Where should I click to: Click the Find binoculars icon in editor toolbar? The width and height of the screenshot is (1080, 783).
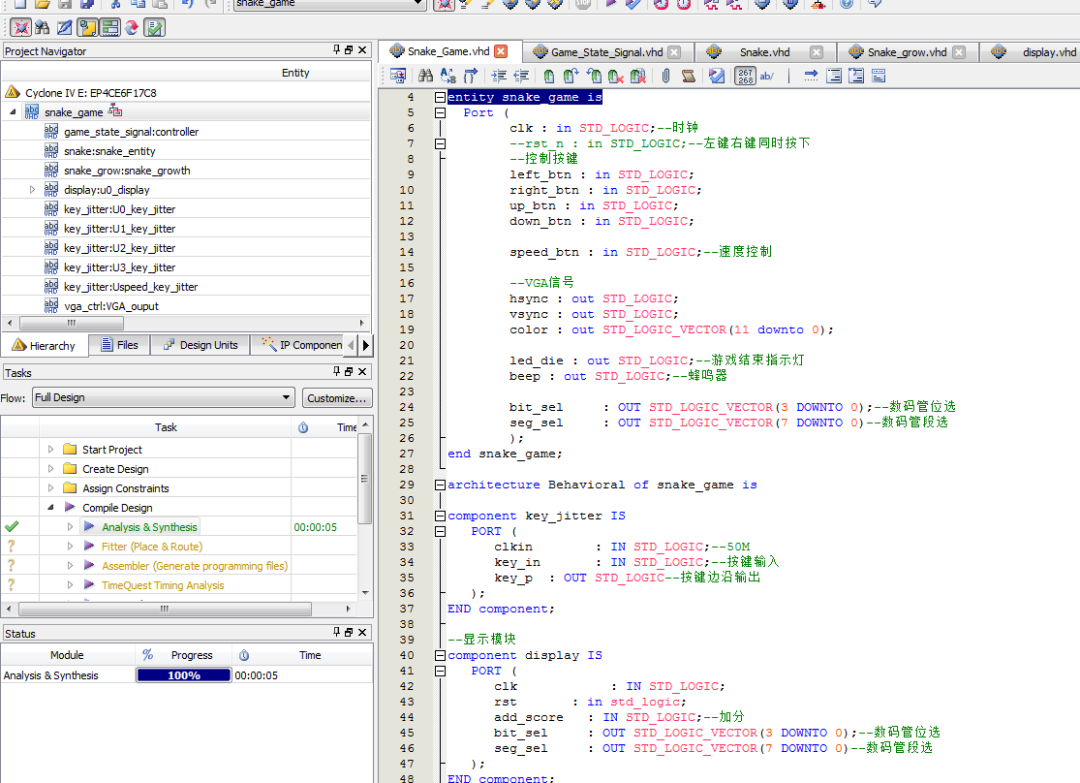tap(425, 76)
